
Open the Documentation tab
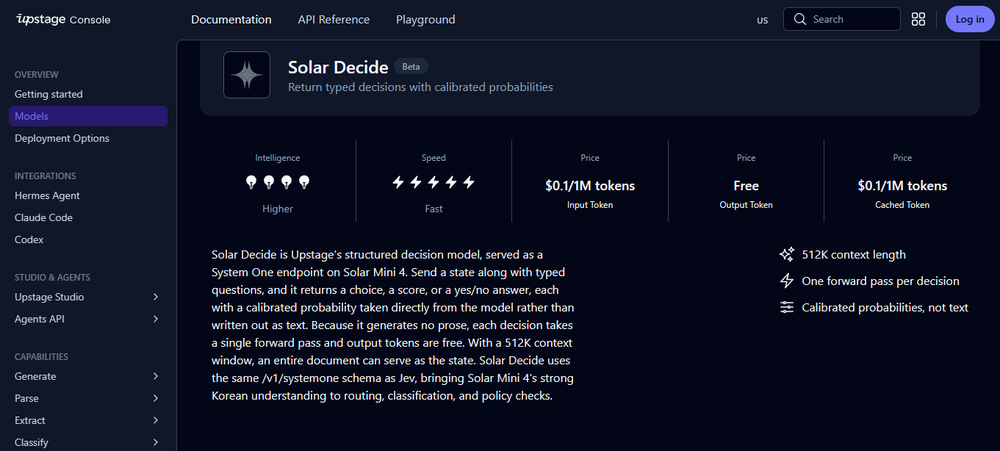click(231, 20)
